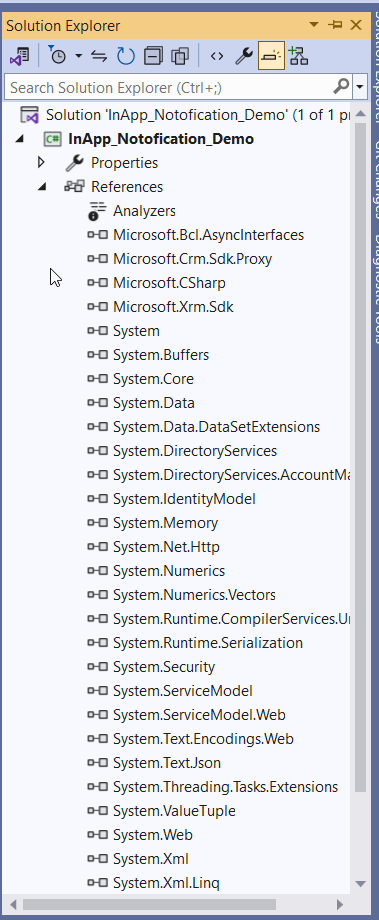
Task: Click horizontal scrollbar right arrow
Action: coord(340,904)
